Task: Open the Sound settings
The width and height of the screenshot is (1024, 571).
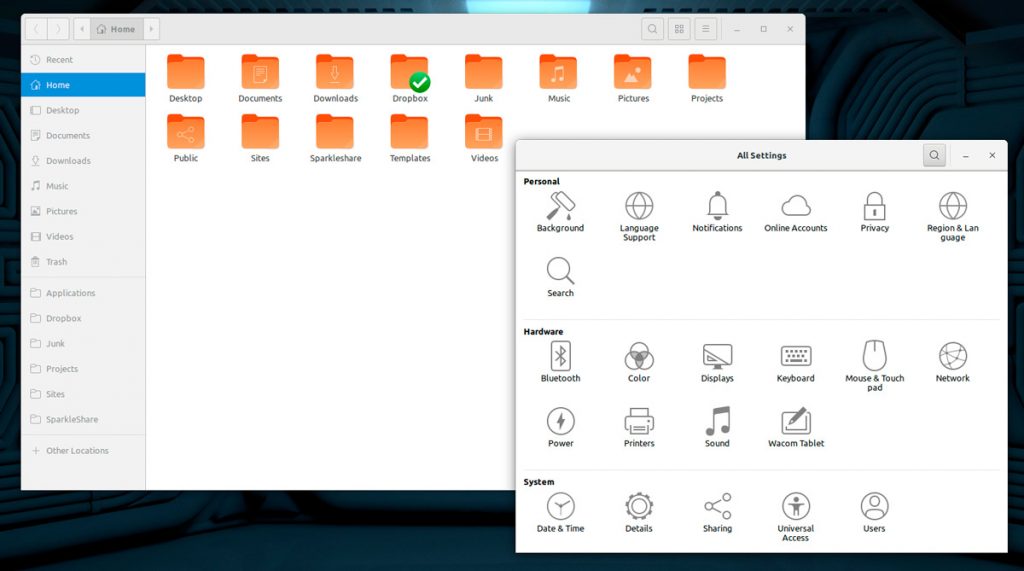Action: [717, 422]
